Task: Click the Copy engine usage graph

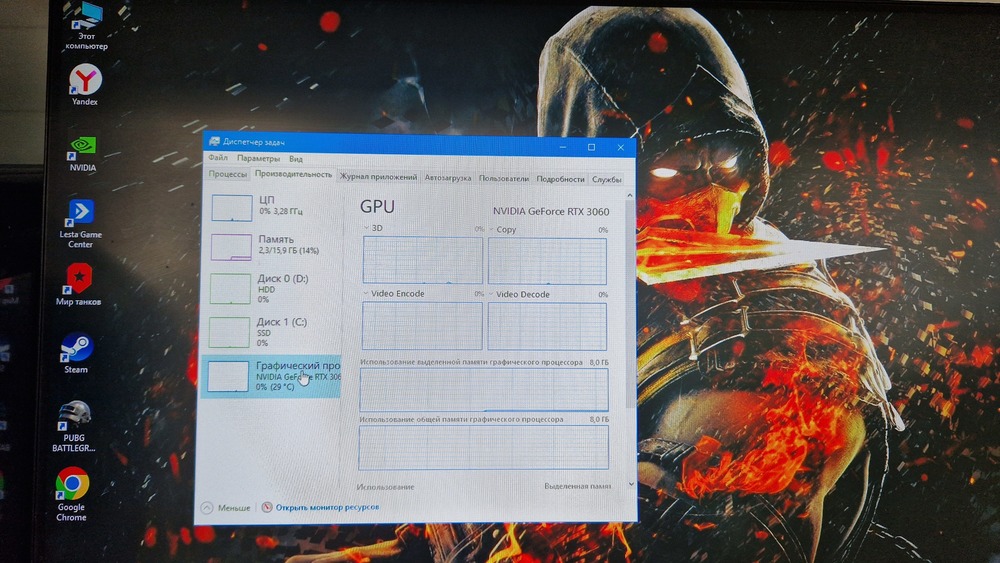Action: pyautogui.click(x=547, y=261)
